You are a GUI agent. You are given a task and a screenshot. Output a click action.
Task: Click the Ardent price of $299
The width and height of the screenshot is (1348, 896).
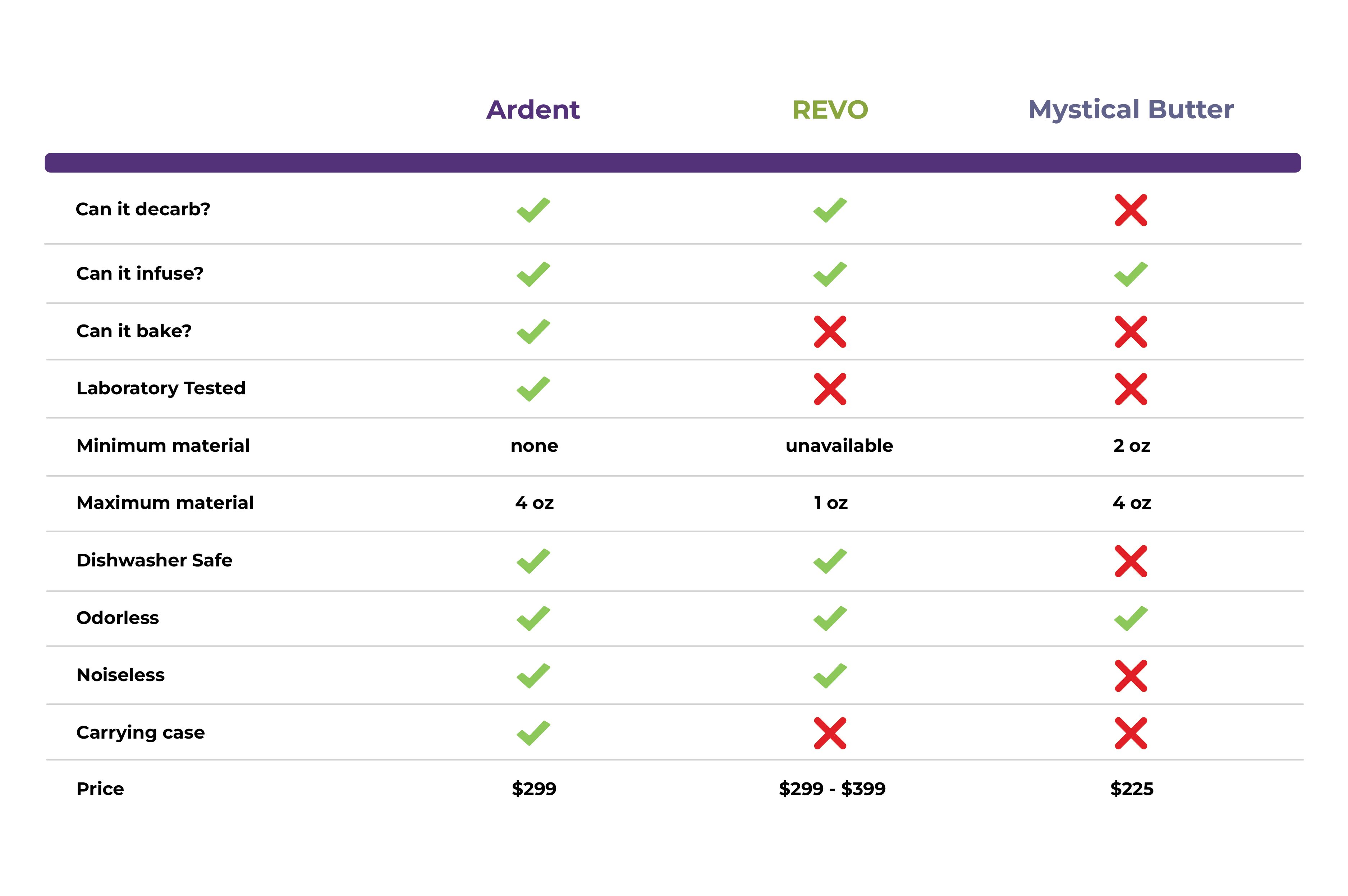(534, 789)
